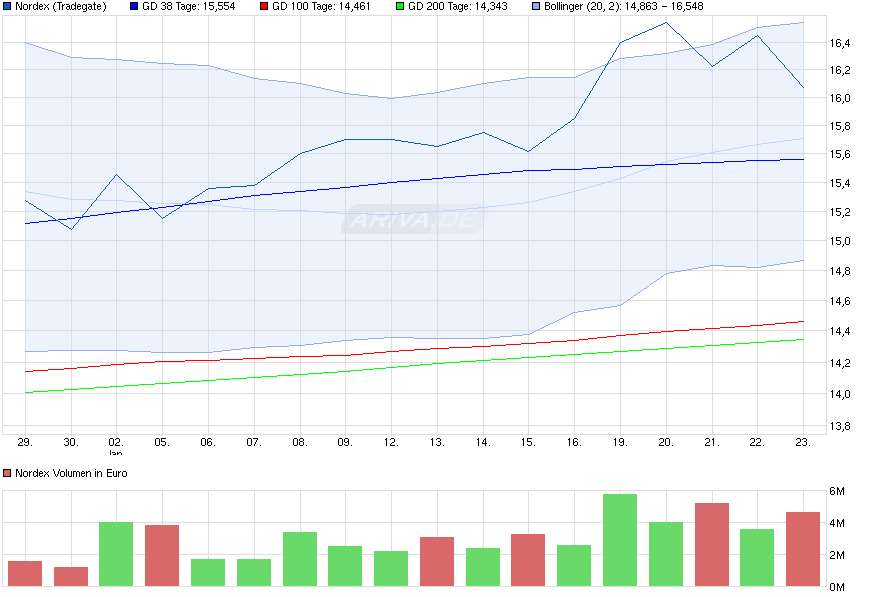Click the '14,2' price axis value
This screenshot has width=871, height=597.
coord(840,363)
